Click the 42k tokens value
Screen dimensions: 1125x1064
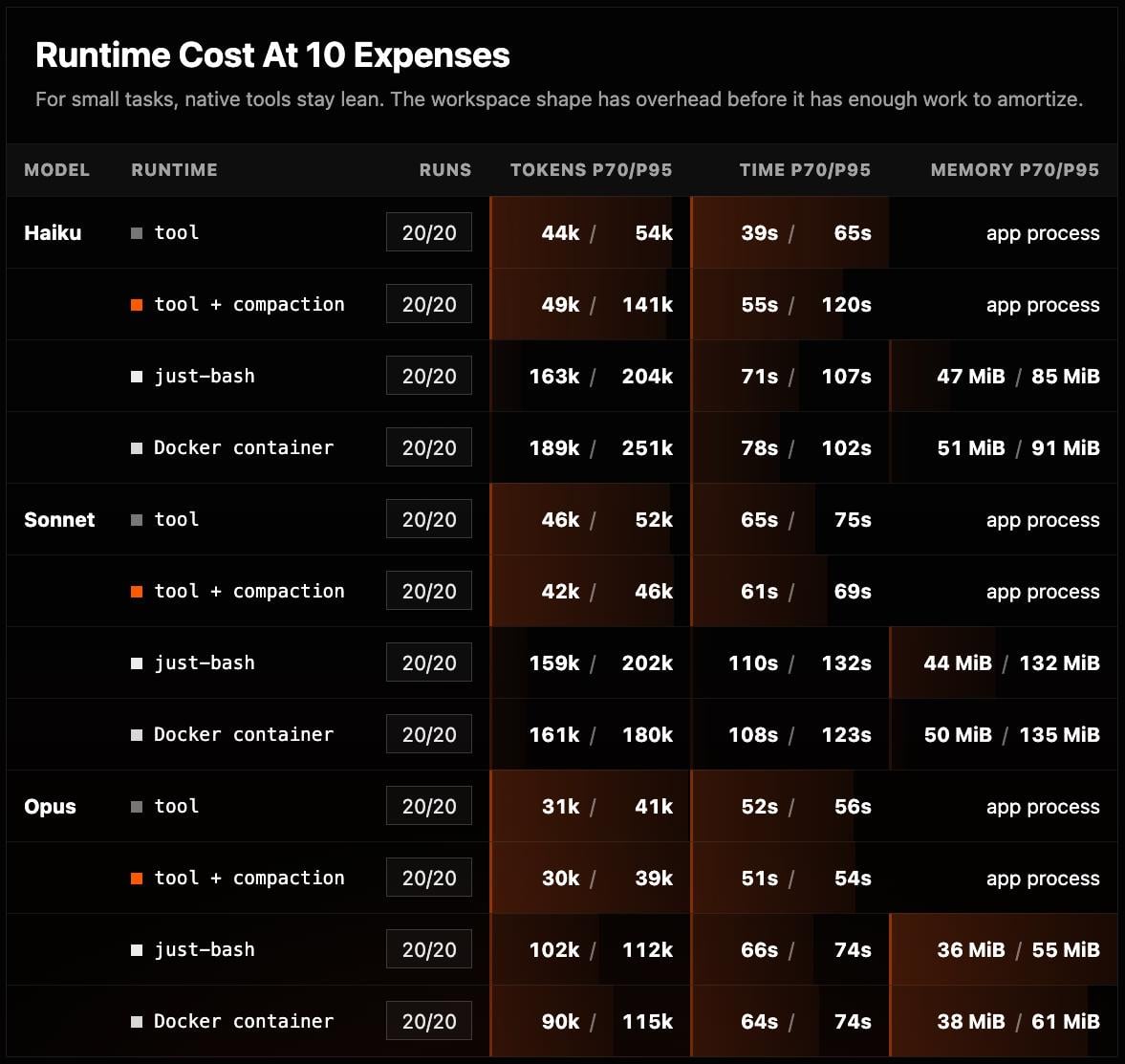560,591
